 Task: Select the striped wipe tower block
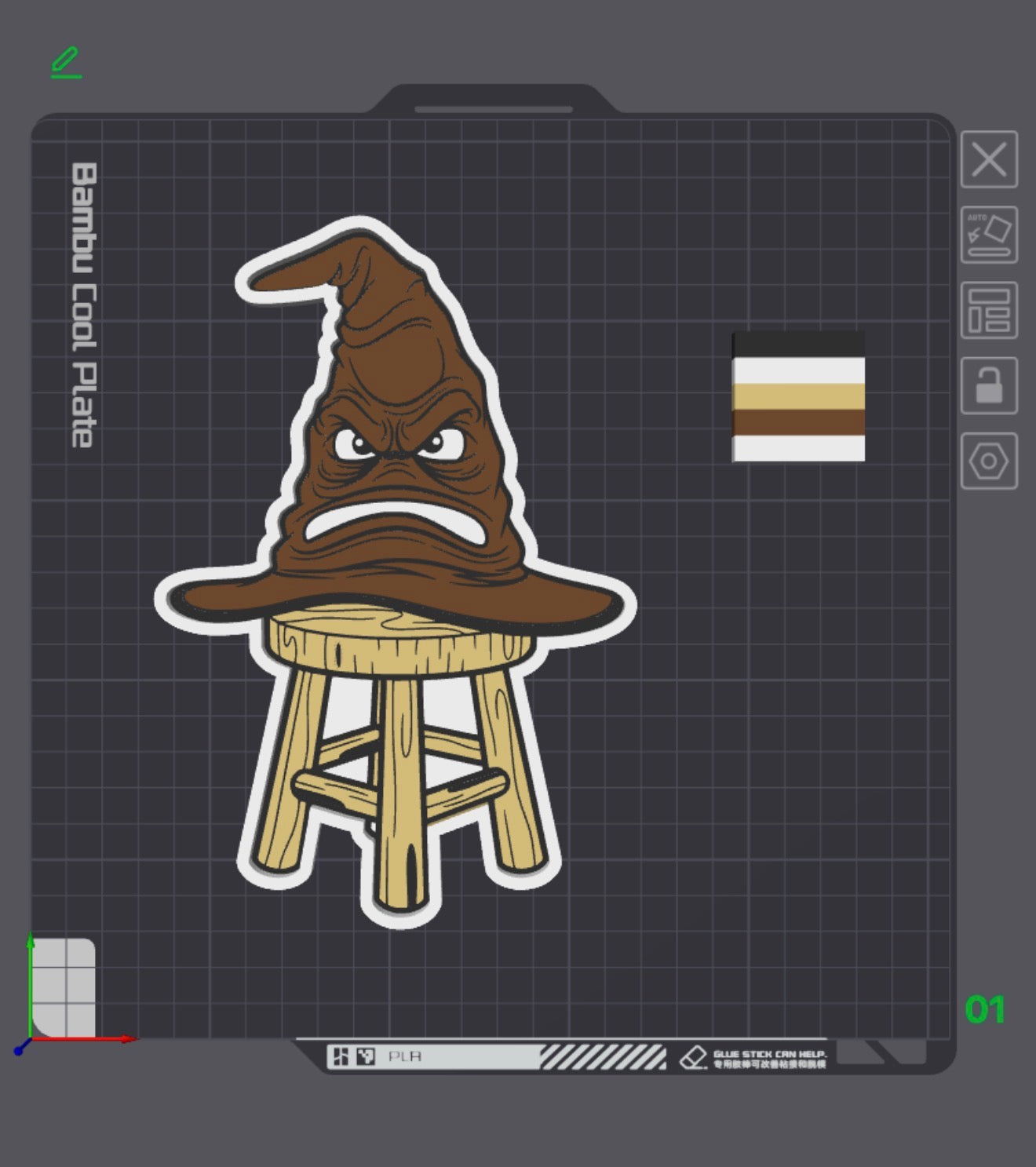click(x=798, y=396)
